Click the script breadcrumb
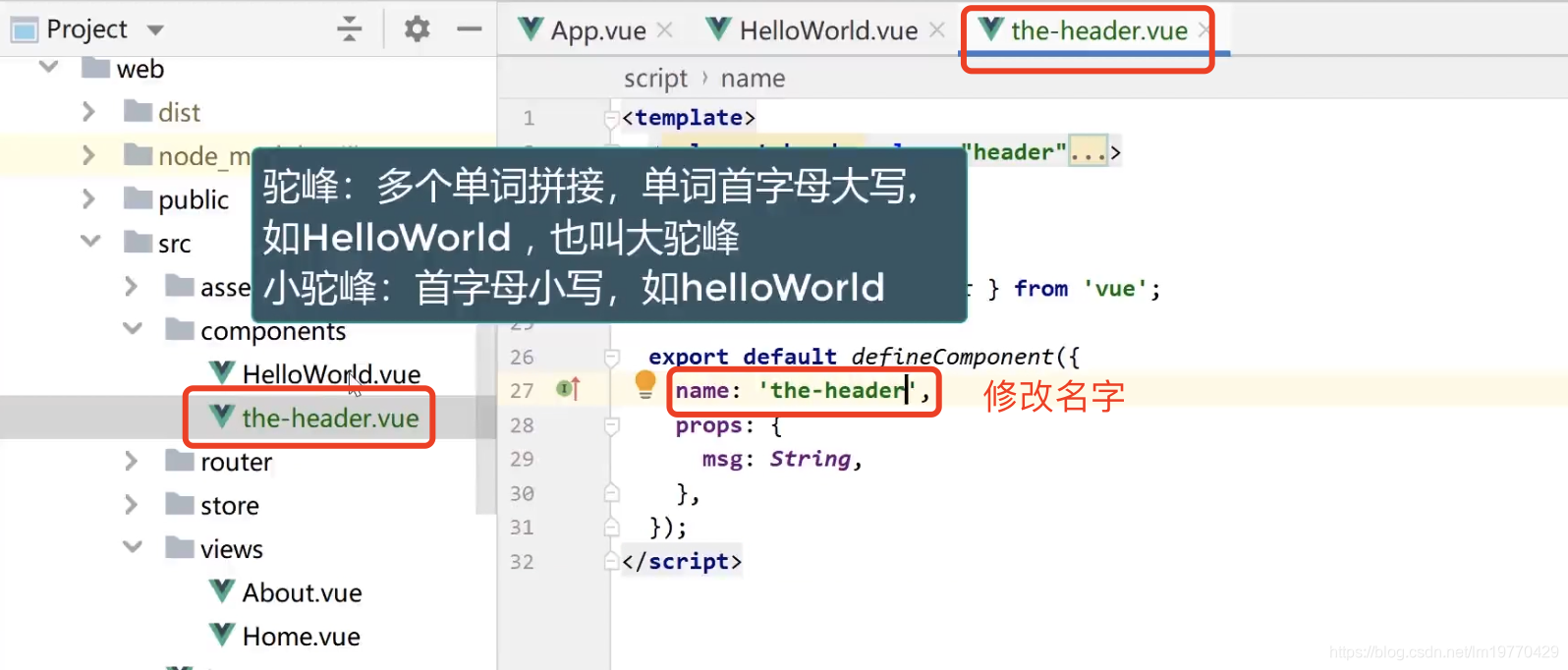Viewport: 1568px width, 670px height. (x=655, y=79)
